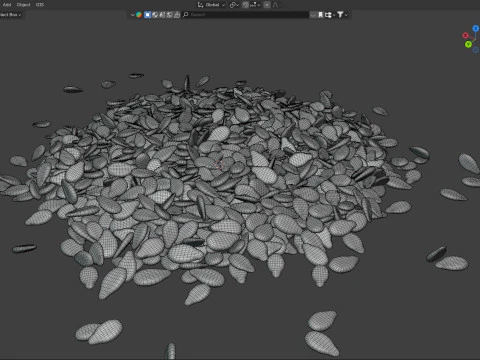
Task: Click the red X axis gizmo
Action: 465,35
